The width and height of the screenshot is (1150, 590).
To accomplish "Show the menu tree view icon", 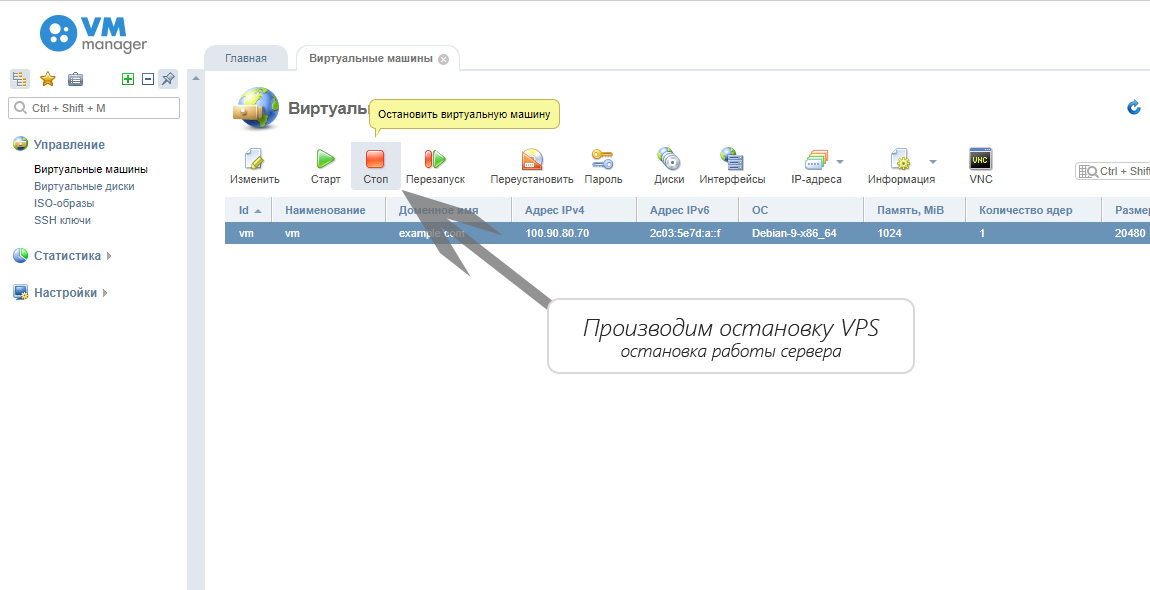I will tap(20, 79).
